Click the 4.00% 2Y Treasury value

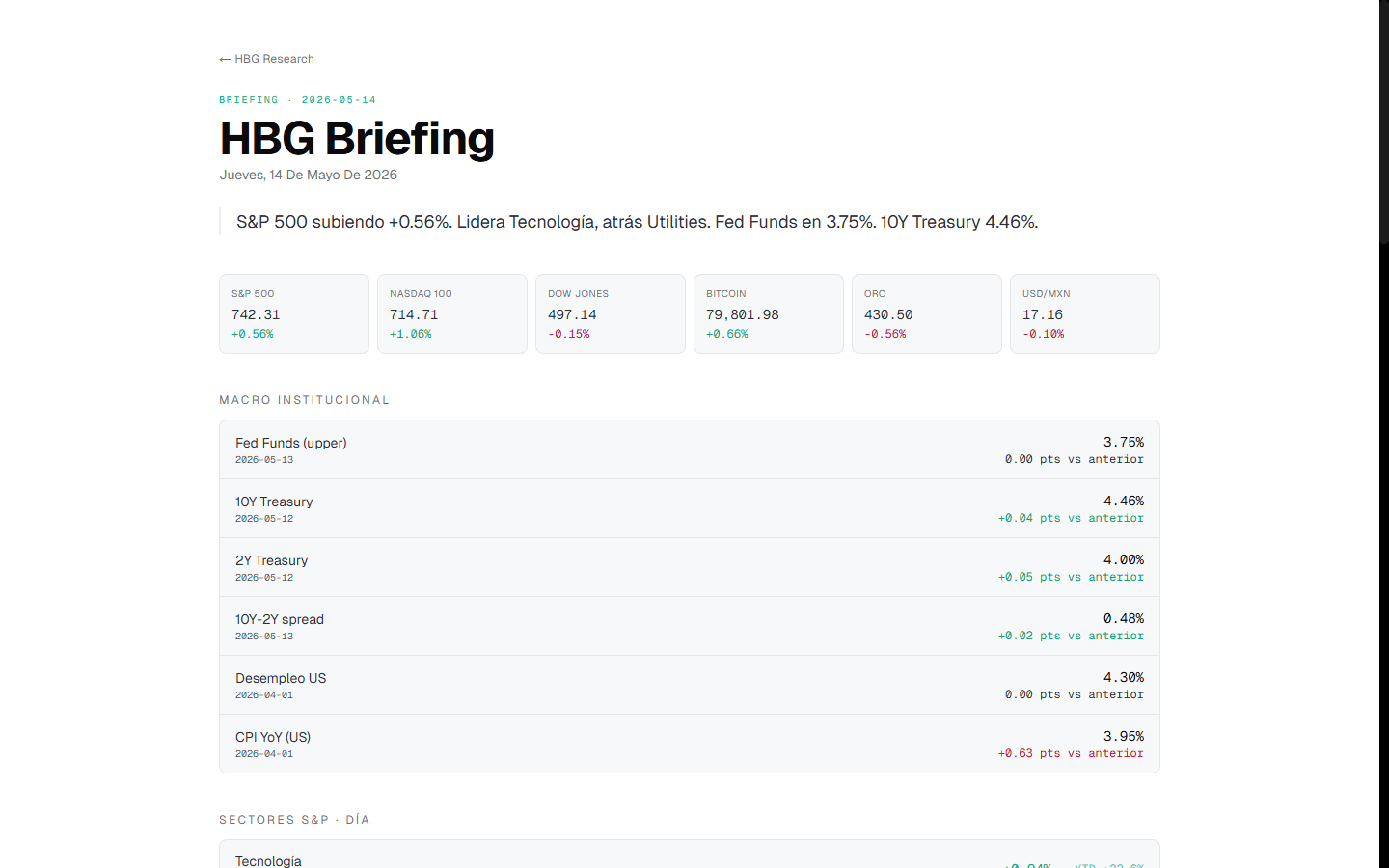(1124, 559)
